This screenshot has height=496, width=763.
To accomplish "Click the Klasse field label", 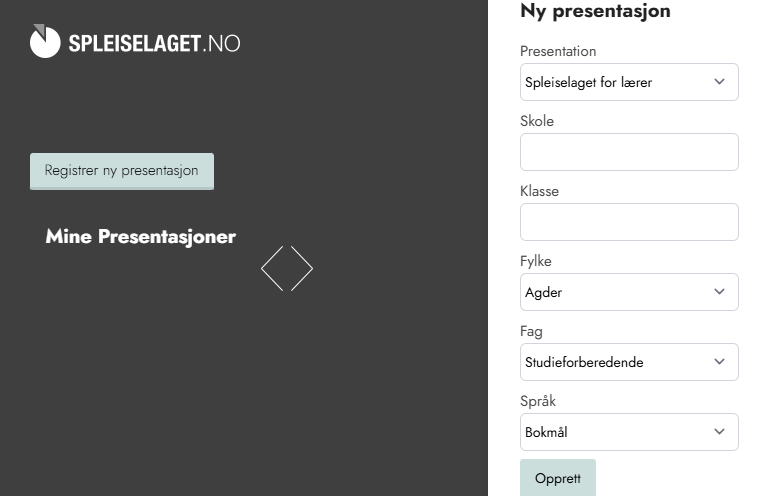I will click(539, 191).
